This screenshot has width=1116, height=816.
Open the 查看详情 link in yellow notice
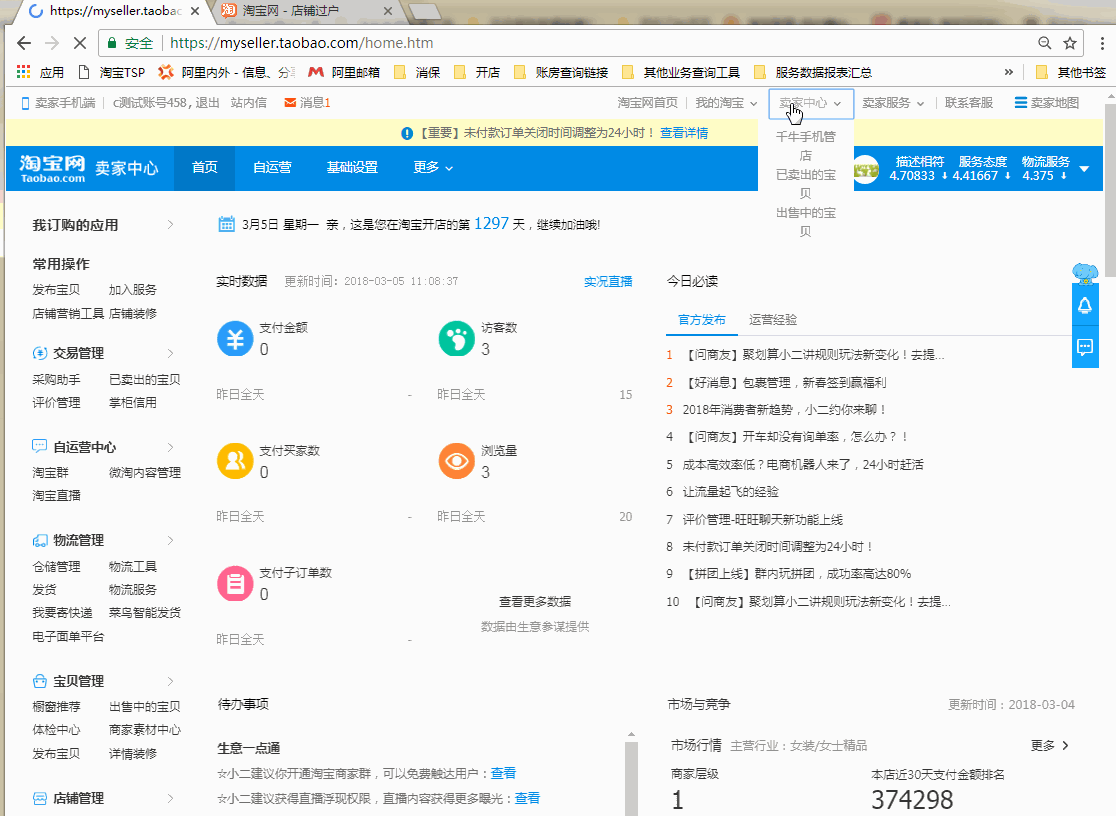684,132
